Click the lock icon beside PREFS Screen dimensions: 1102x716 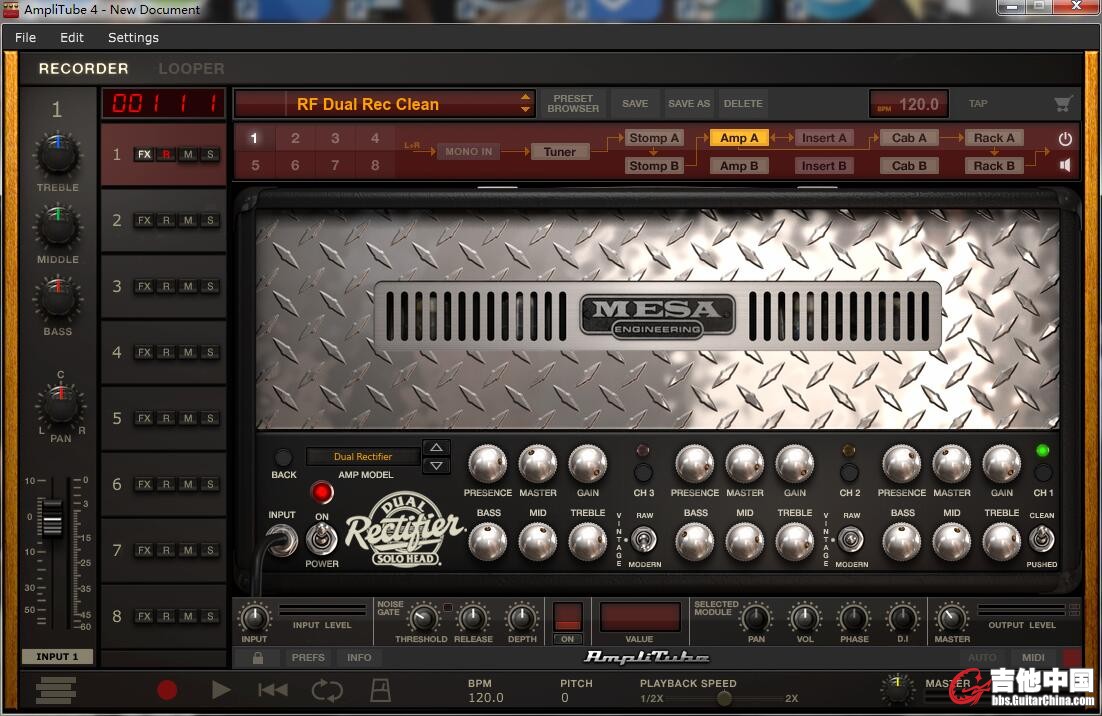click(258, 658)
